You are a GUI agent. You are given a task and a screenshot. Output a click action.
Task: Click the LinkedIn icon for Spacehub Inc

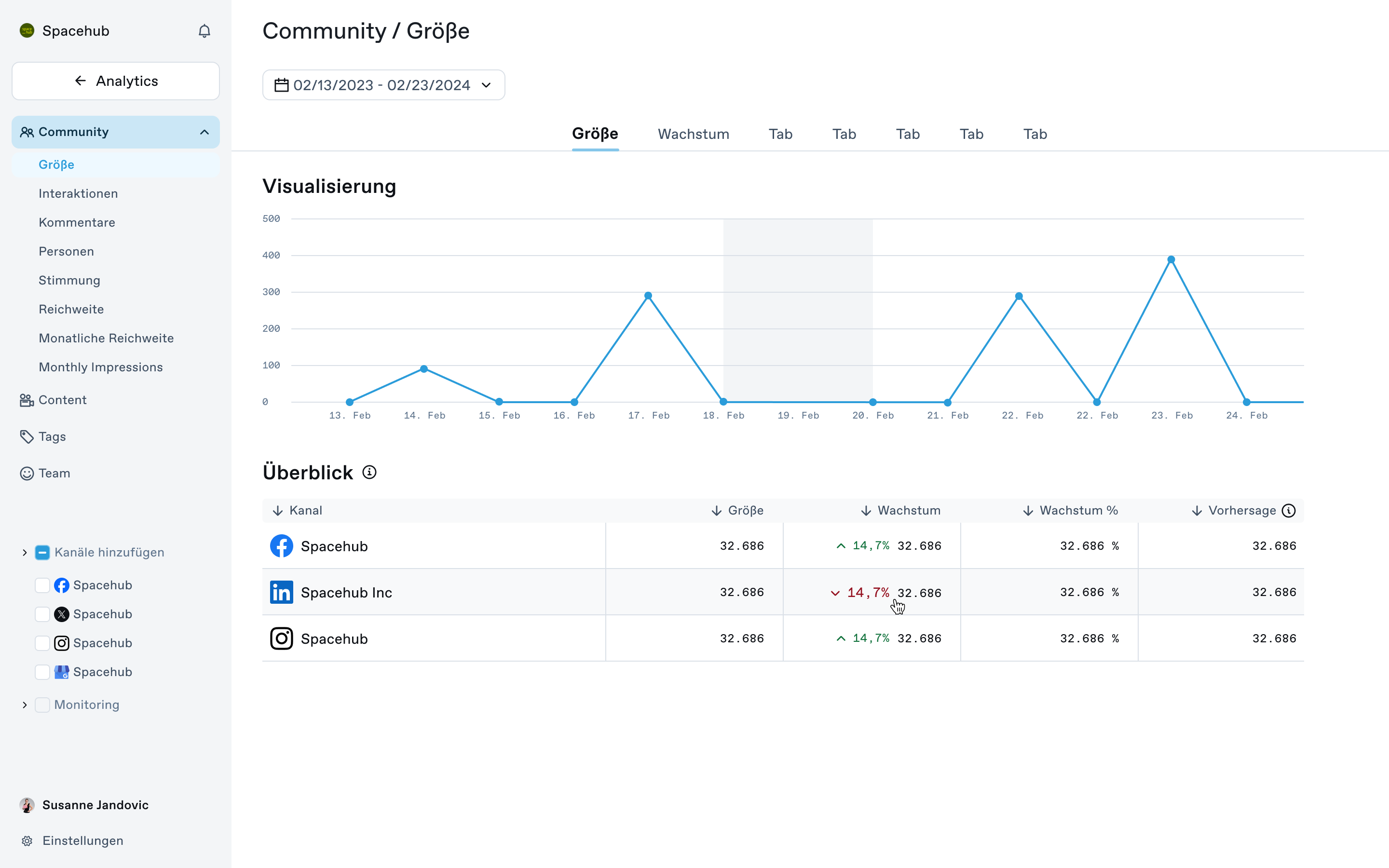[x=281, y=593]
